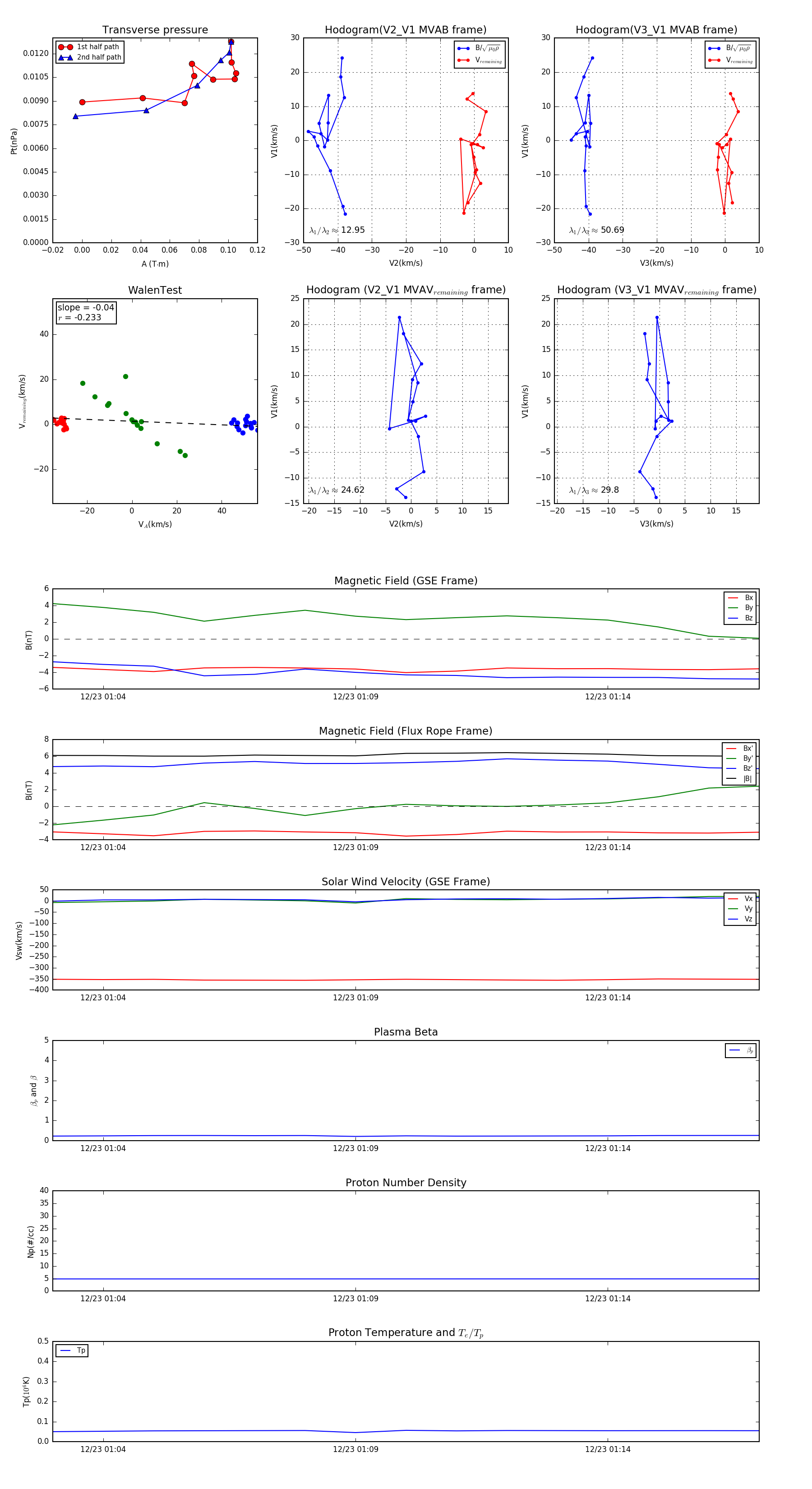
Task: Click the 'Vsw(km/s)' y-axis label
Action: point(19,940)
